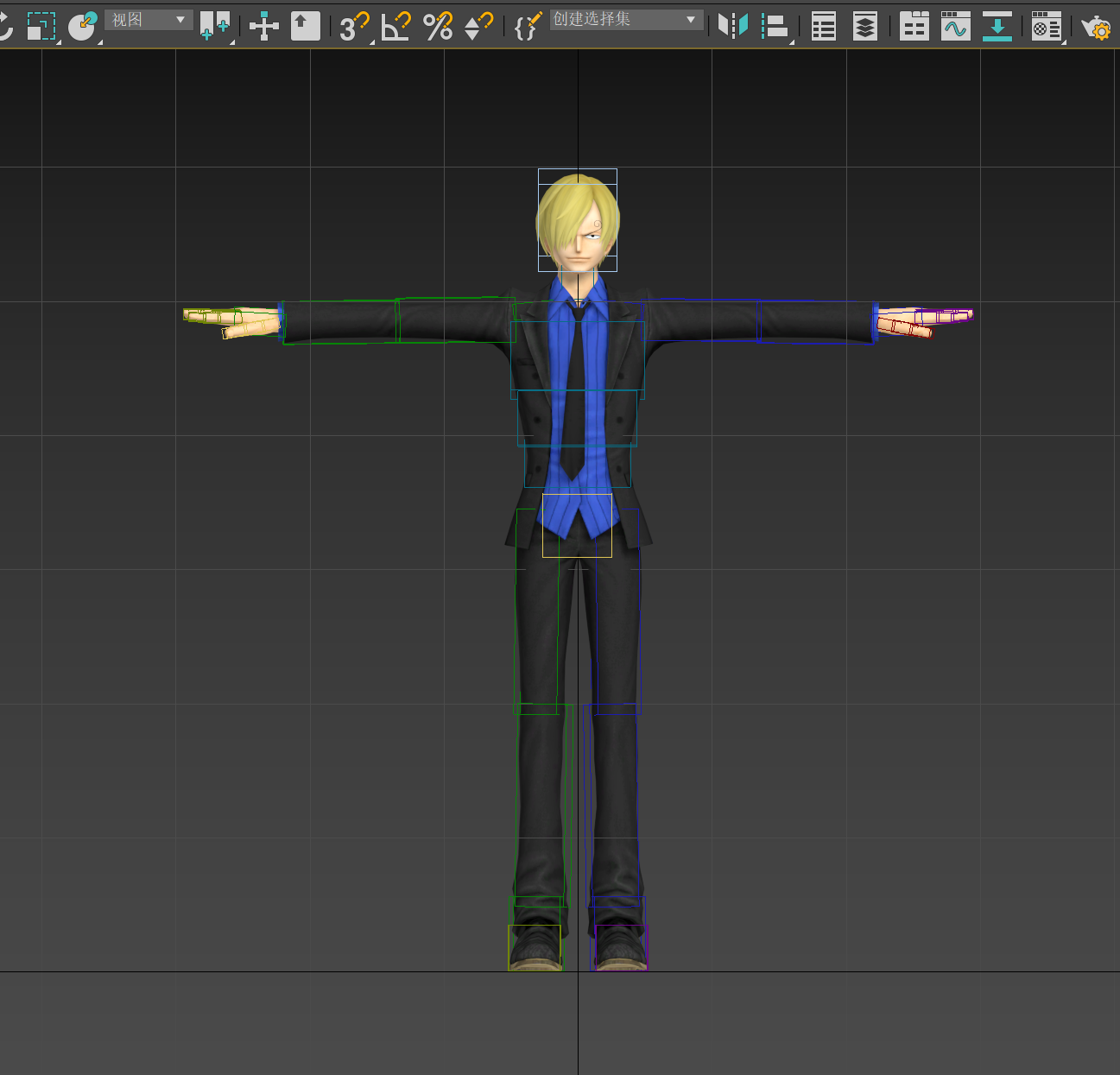Toggle the ribbon display icon
This screenshot has height=1075, width=1120.
(914, 26)
